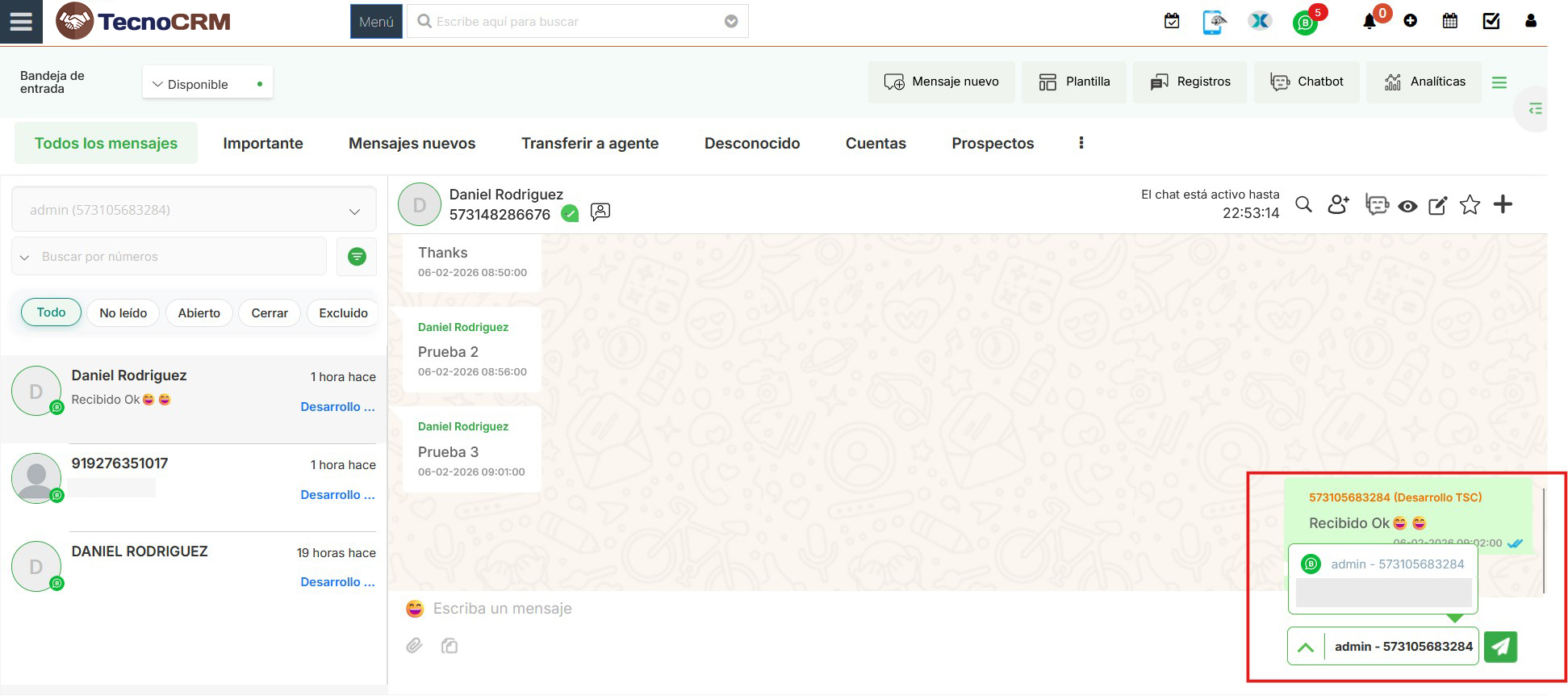Image resolution: width=1568 pixels, height=696 pixels.
Task: Select the 'Abierto' filter chip
Action: click(199, 313)
